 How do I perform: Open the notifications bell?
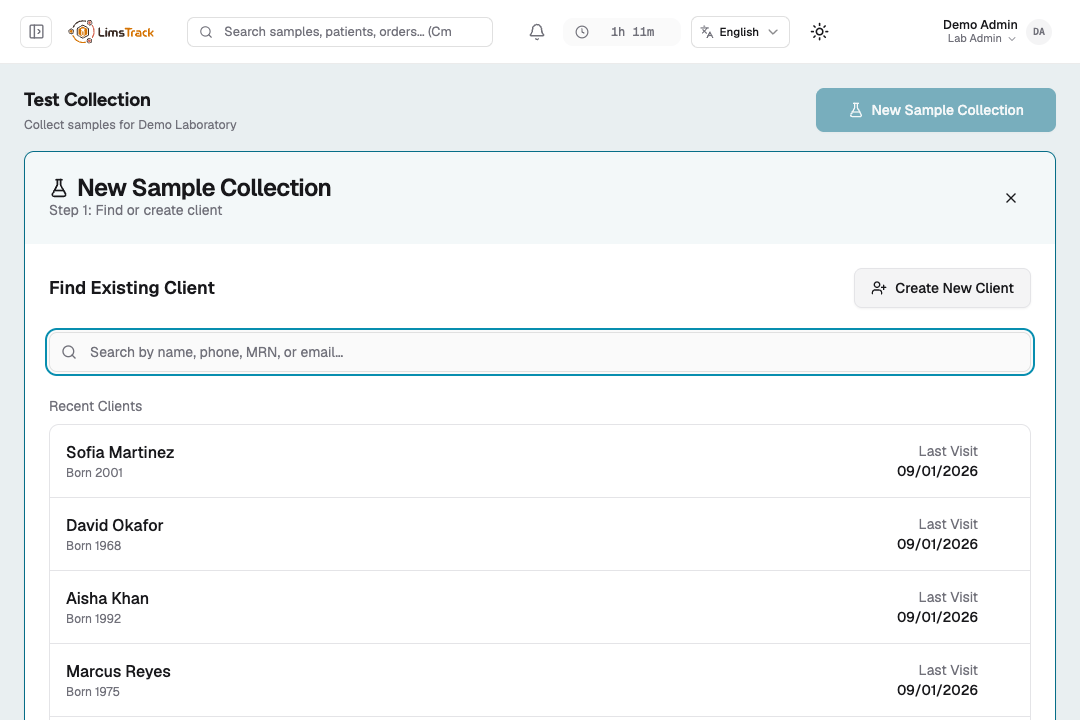tap(537, 32)
